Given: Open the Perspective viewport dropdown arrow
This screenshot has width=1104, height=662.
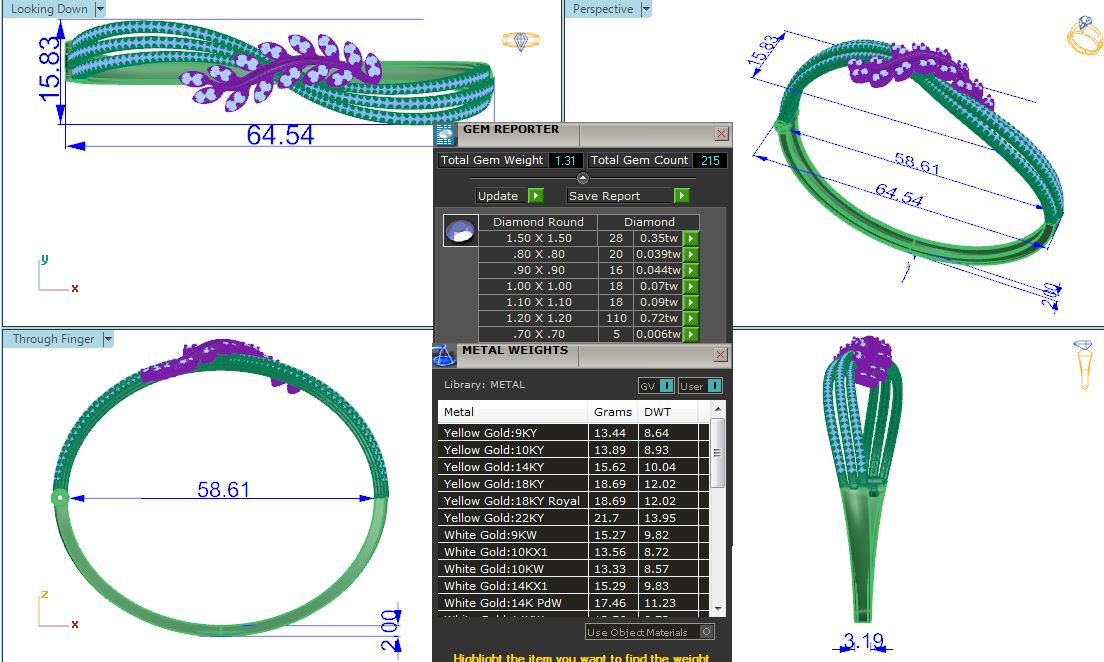Looking at the screenshot, I should (645, 9).
